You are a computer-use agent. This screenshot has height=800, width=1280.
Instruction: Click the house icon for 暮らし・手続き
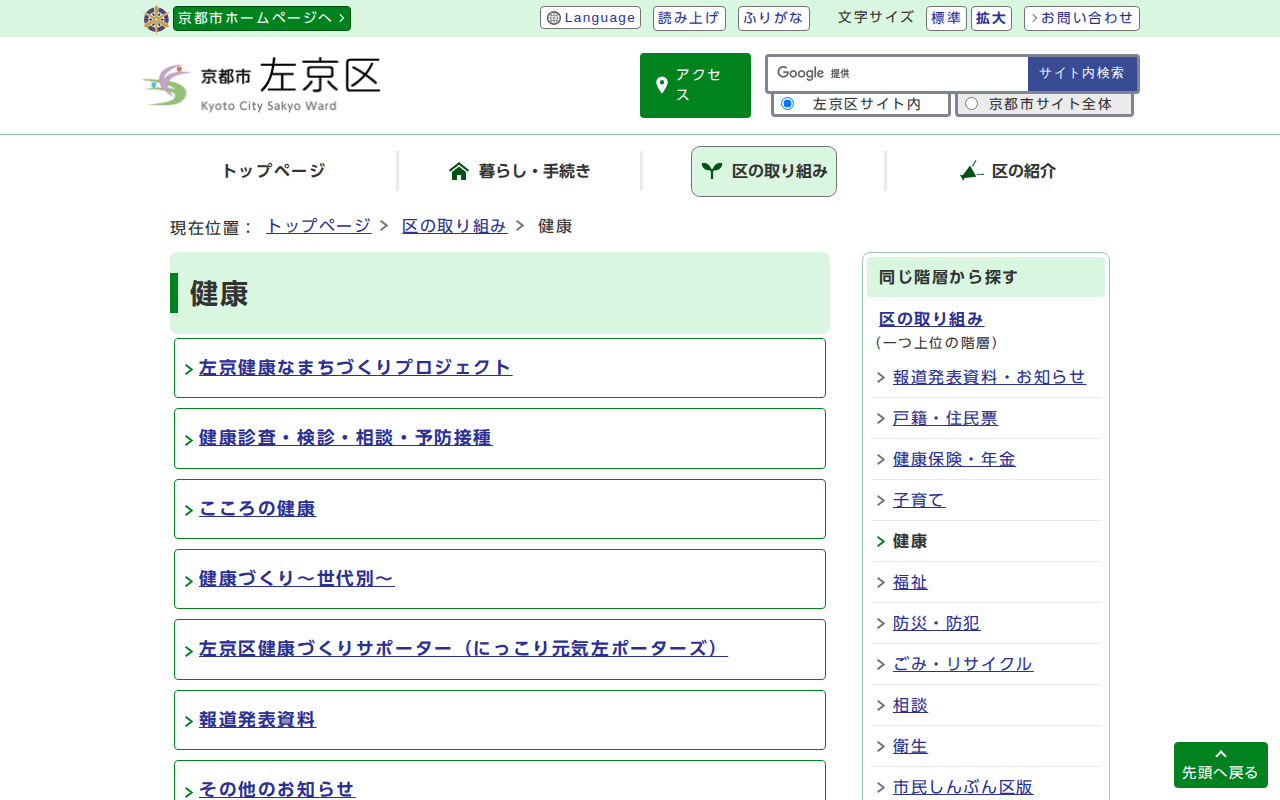pyautogui.click(x=459, y=171)
